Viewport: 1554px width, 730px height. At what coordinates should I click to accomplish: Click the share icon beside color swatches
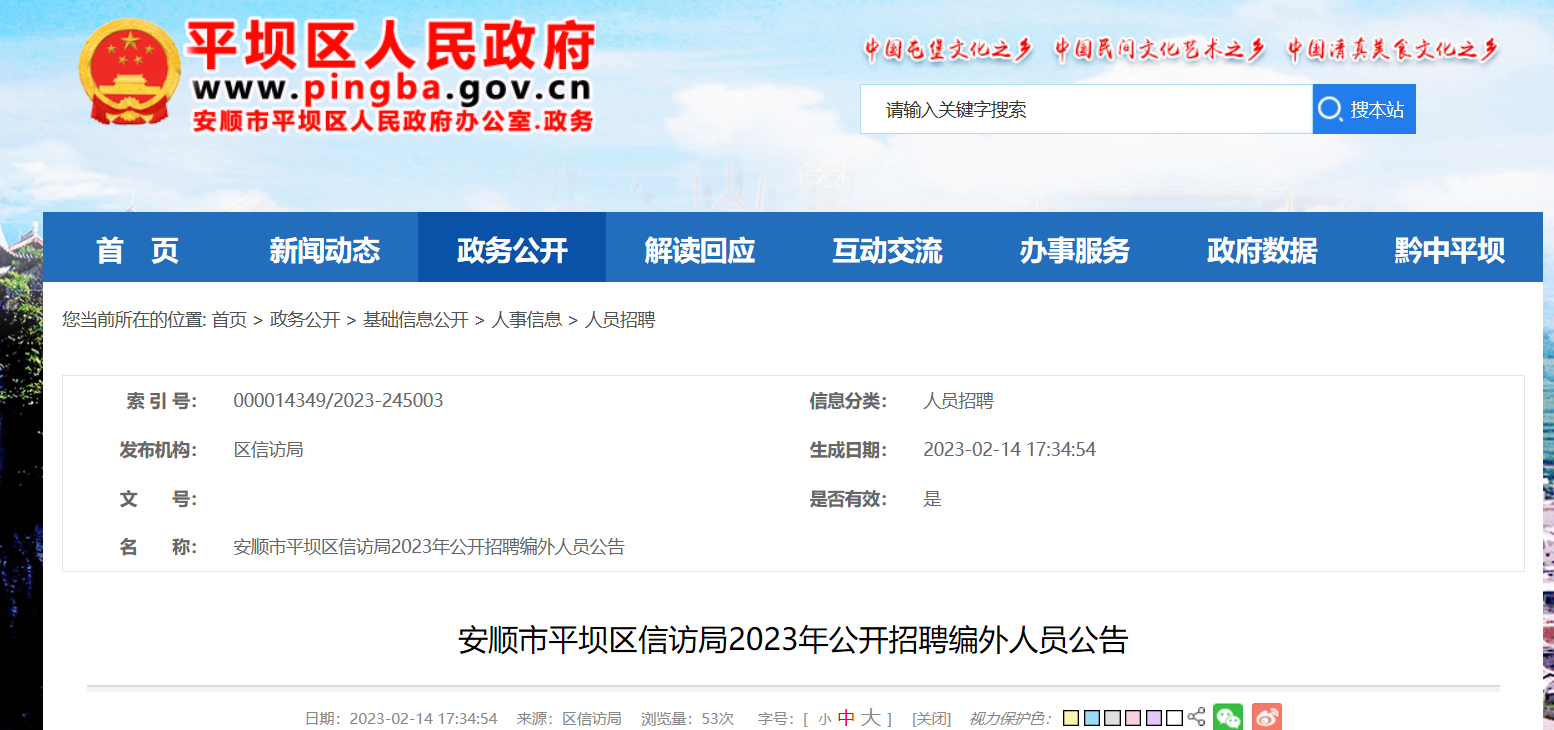(x=1196, y=718)
